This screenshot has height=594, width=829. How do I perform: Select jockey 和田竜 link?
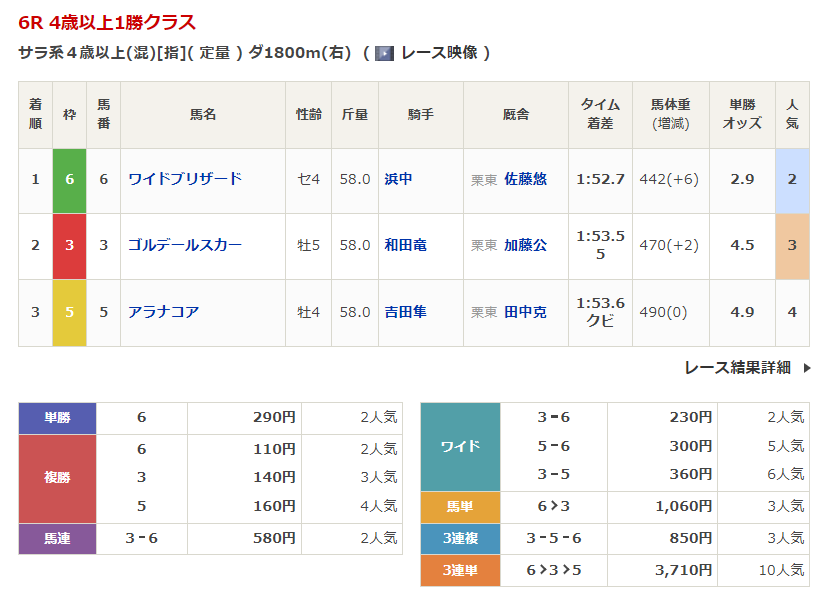(405, 245)
